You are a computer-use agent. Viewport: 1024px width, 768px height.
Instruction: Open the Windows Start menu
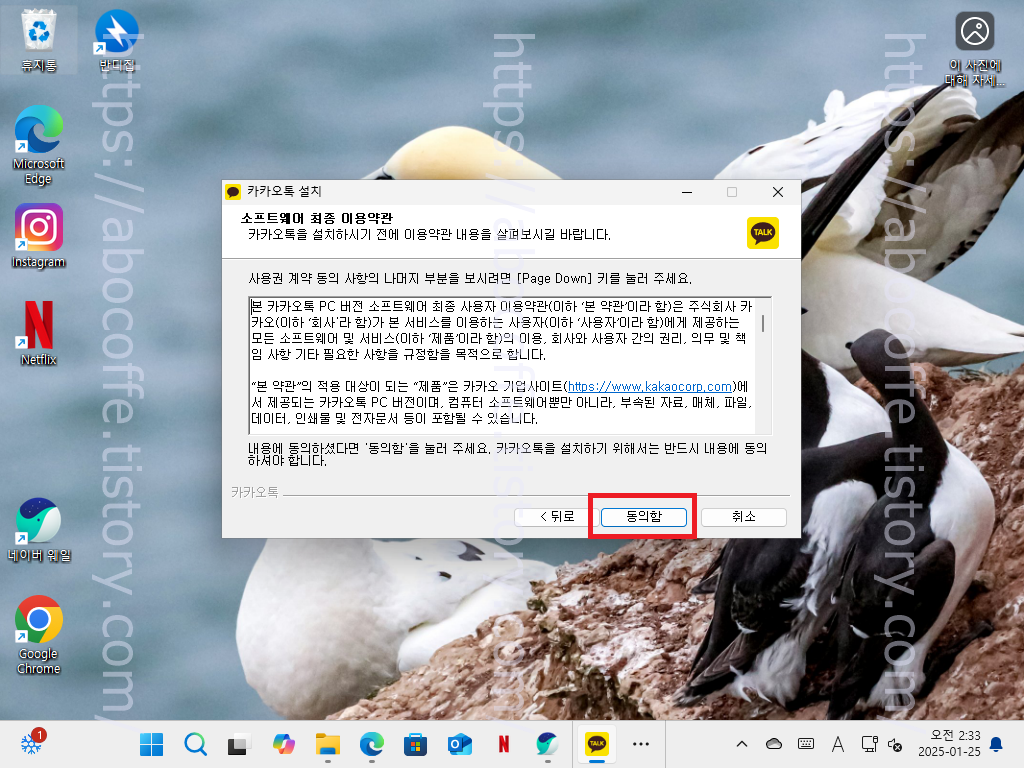152,744
